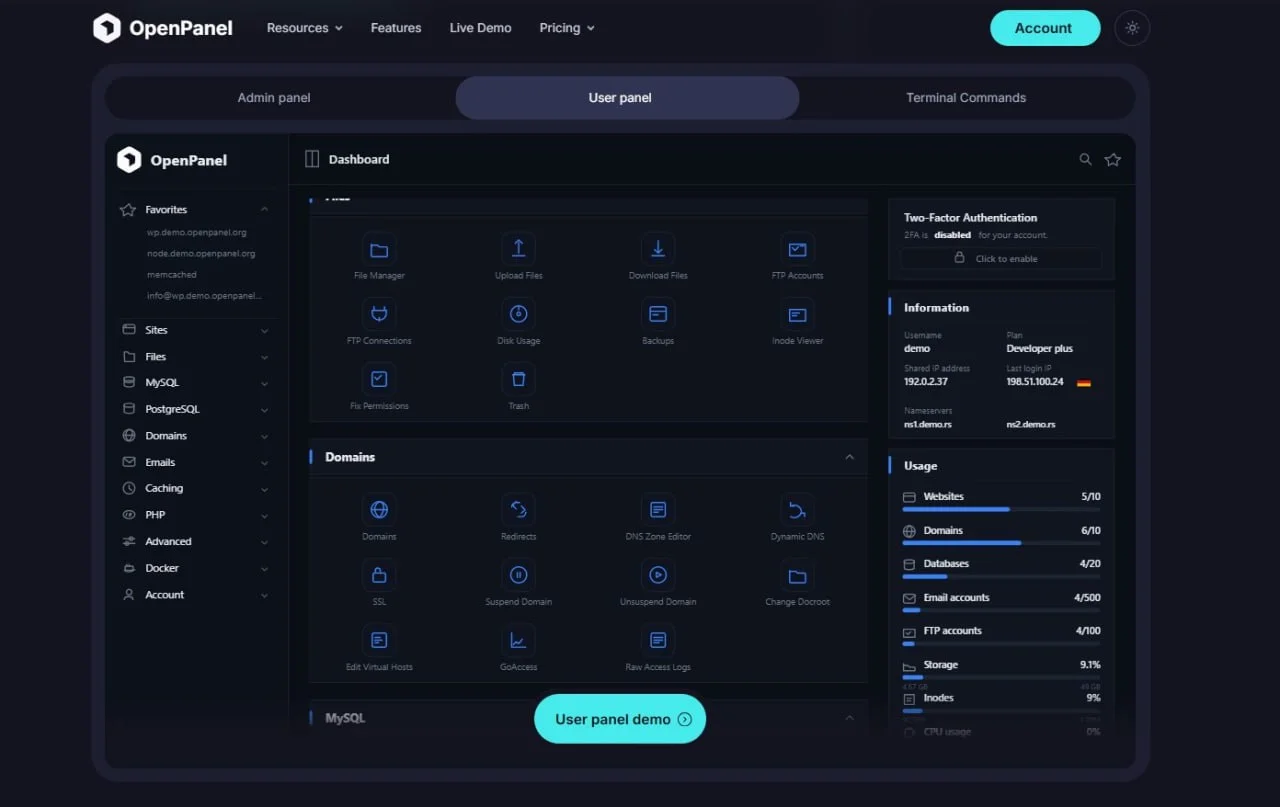Open FTP Accounts icon

(797, 250)
